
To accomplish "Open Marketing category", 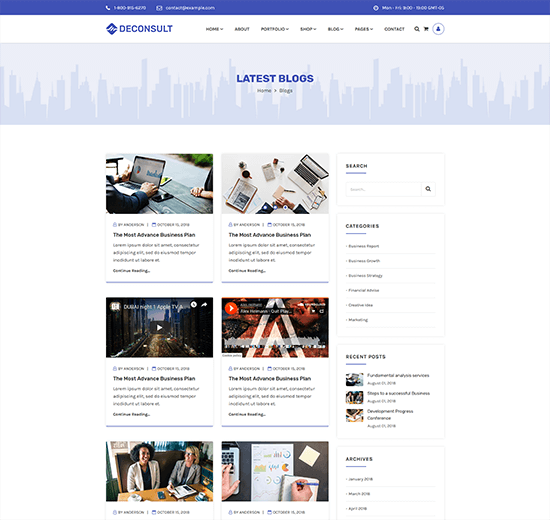I will (358, 320).
